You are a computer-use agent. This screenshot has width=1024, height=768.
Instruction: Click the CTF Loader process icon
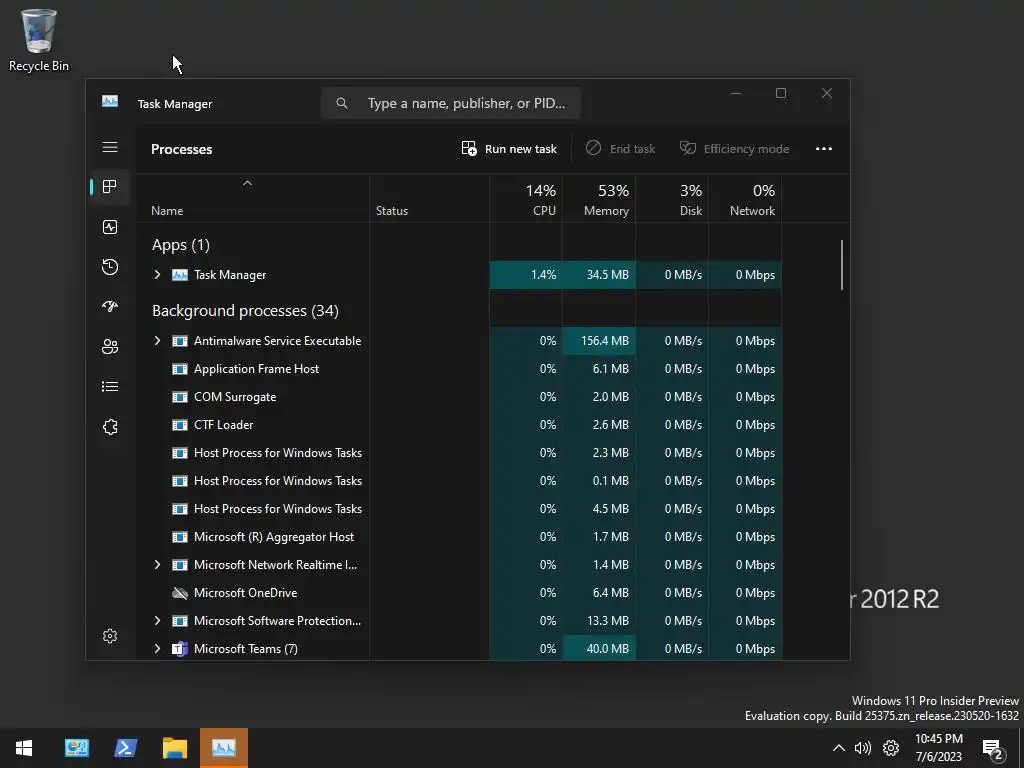180,425
